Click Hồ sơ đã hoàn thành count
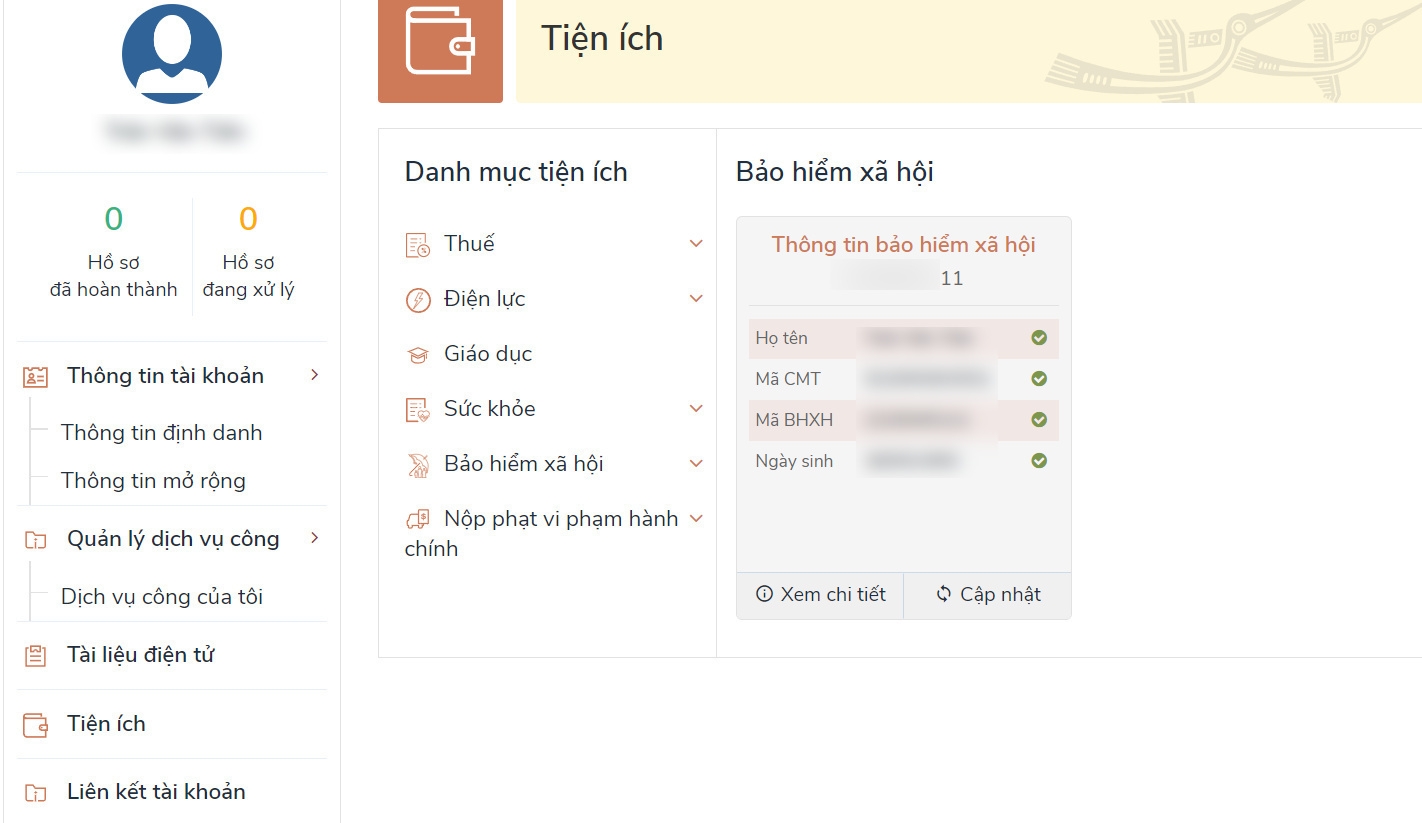The image size is (1422, 823). pos(113,219)
